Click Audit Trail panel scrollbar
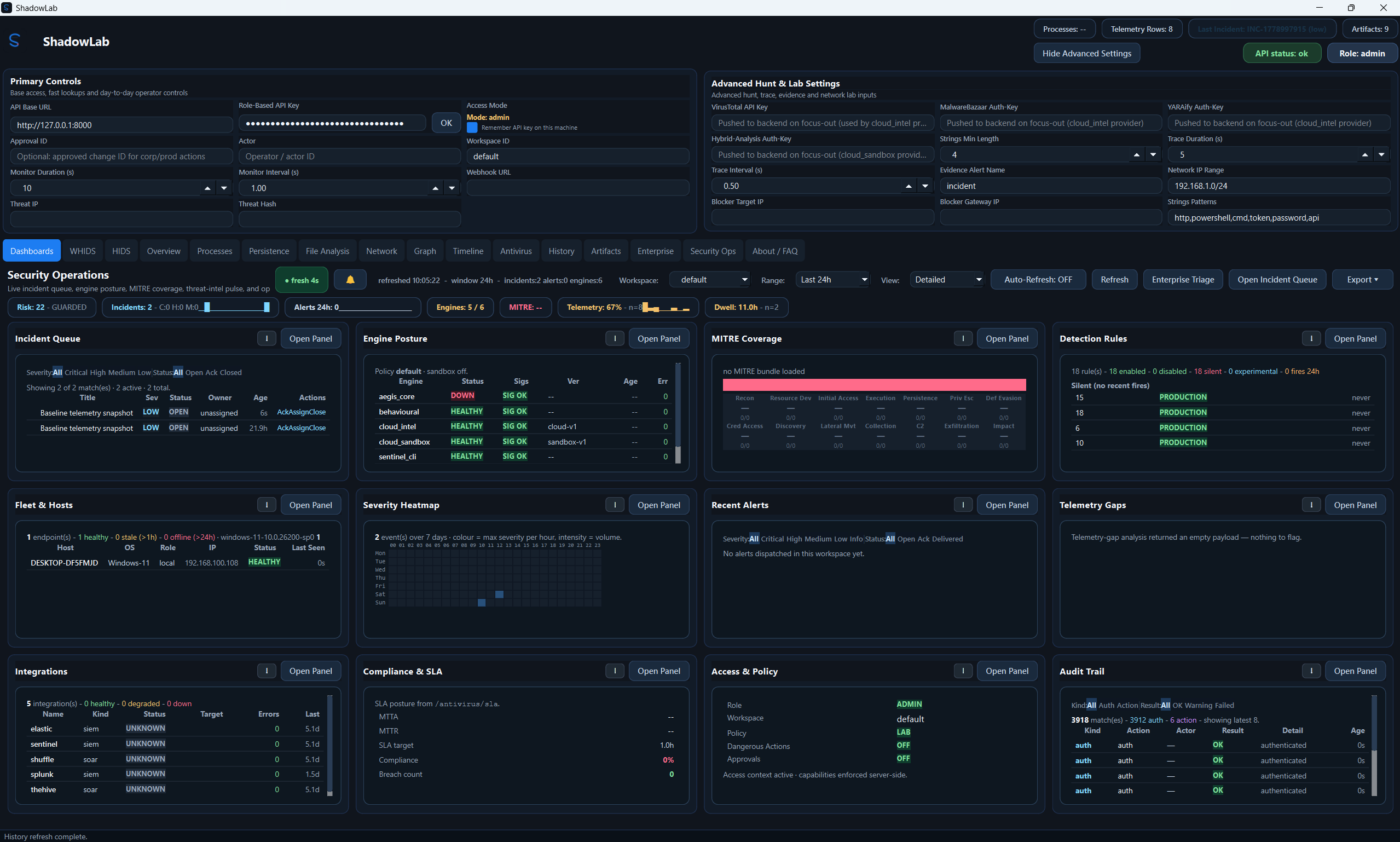The width and height of the screenshot is (1400, 842). pos(1374,745)
